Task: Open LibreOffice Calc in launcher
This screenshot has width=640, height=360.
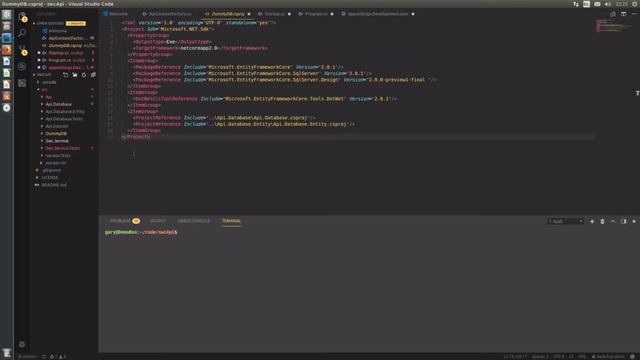Action: coord(7,73)
